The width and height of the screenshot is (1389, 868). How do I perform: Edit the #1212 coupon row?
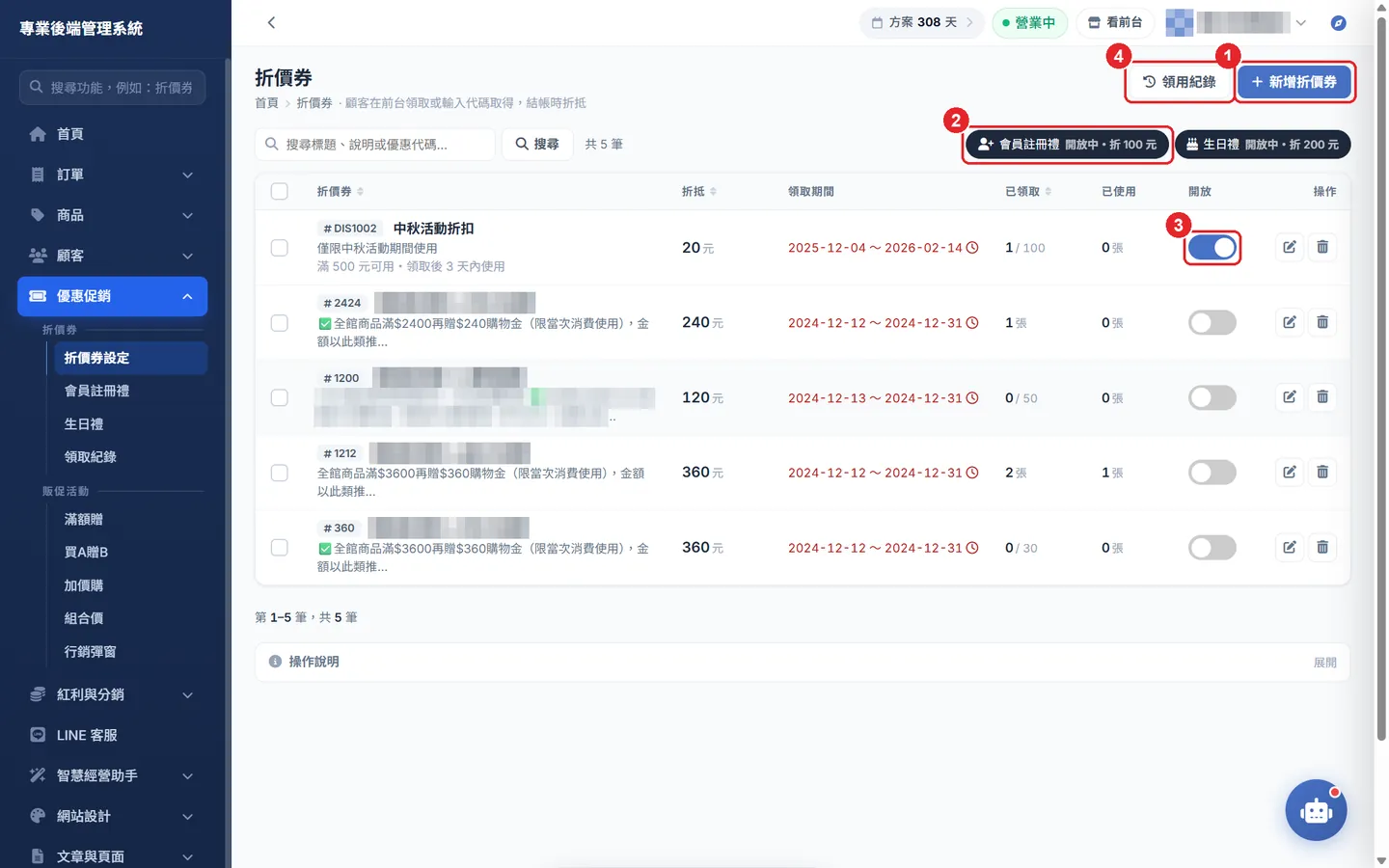pyautogui.click(x=1290, y=472)
